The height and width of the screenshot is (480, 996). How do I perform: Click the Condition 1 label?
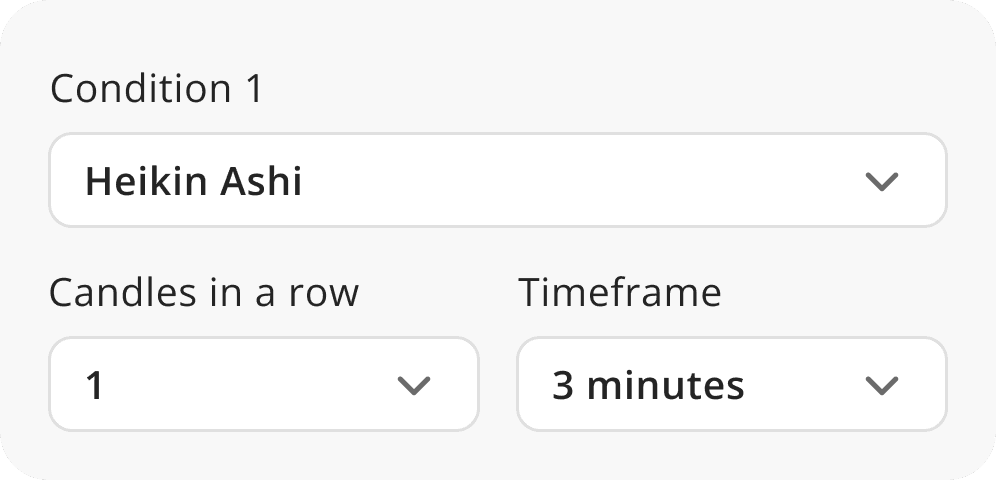(157, 89)
